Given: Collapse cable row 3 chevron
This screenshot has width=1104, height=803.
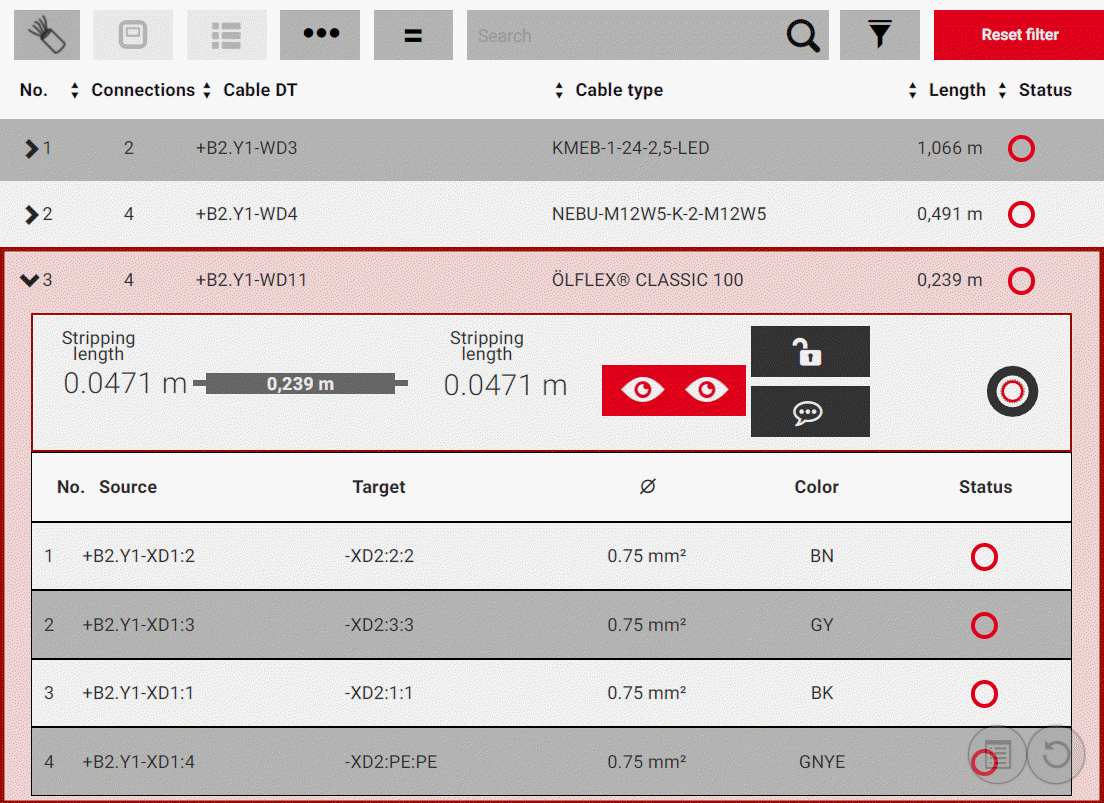Looking at the screenshot, I should pos(30,281).
